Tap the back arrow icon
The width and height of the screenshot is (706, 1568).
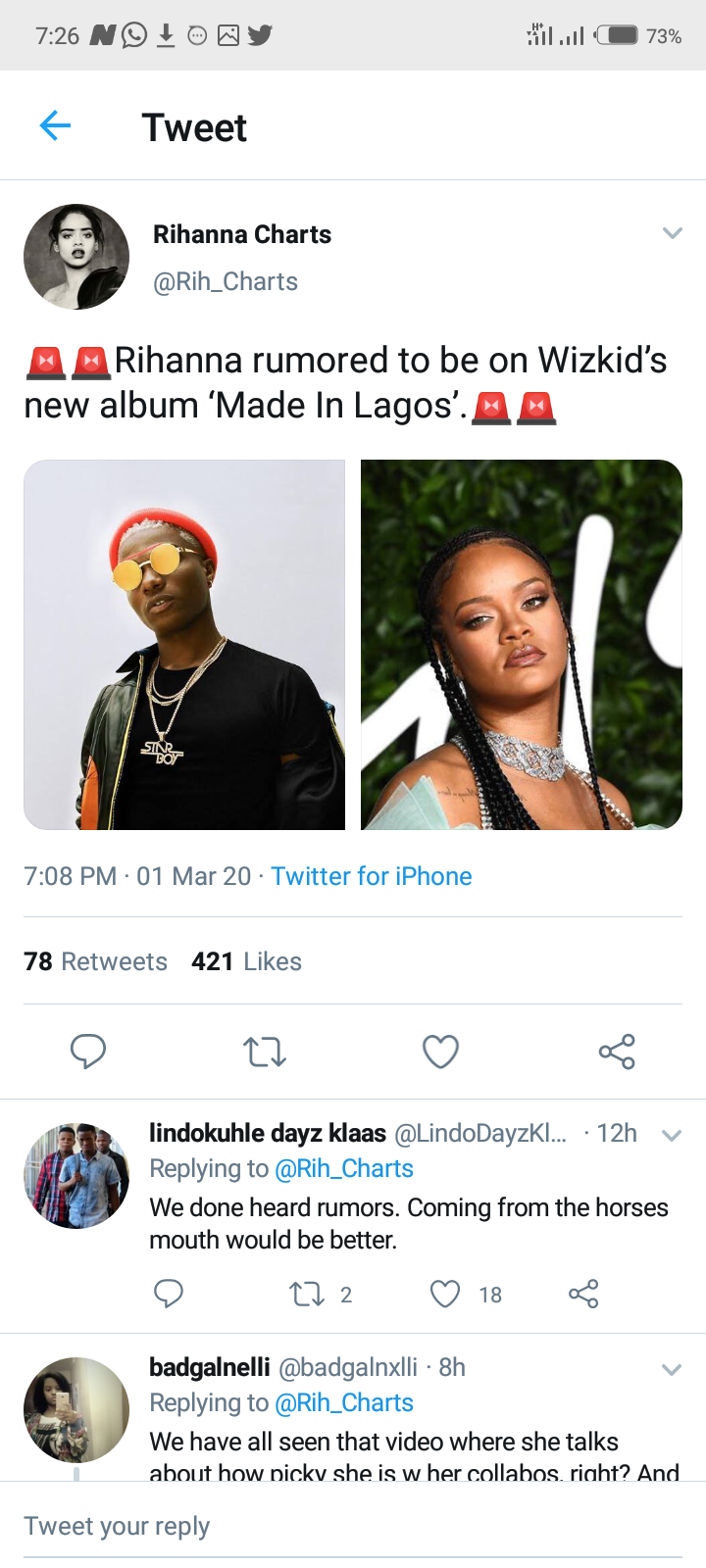coord(56,125)
